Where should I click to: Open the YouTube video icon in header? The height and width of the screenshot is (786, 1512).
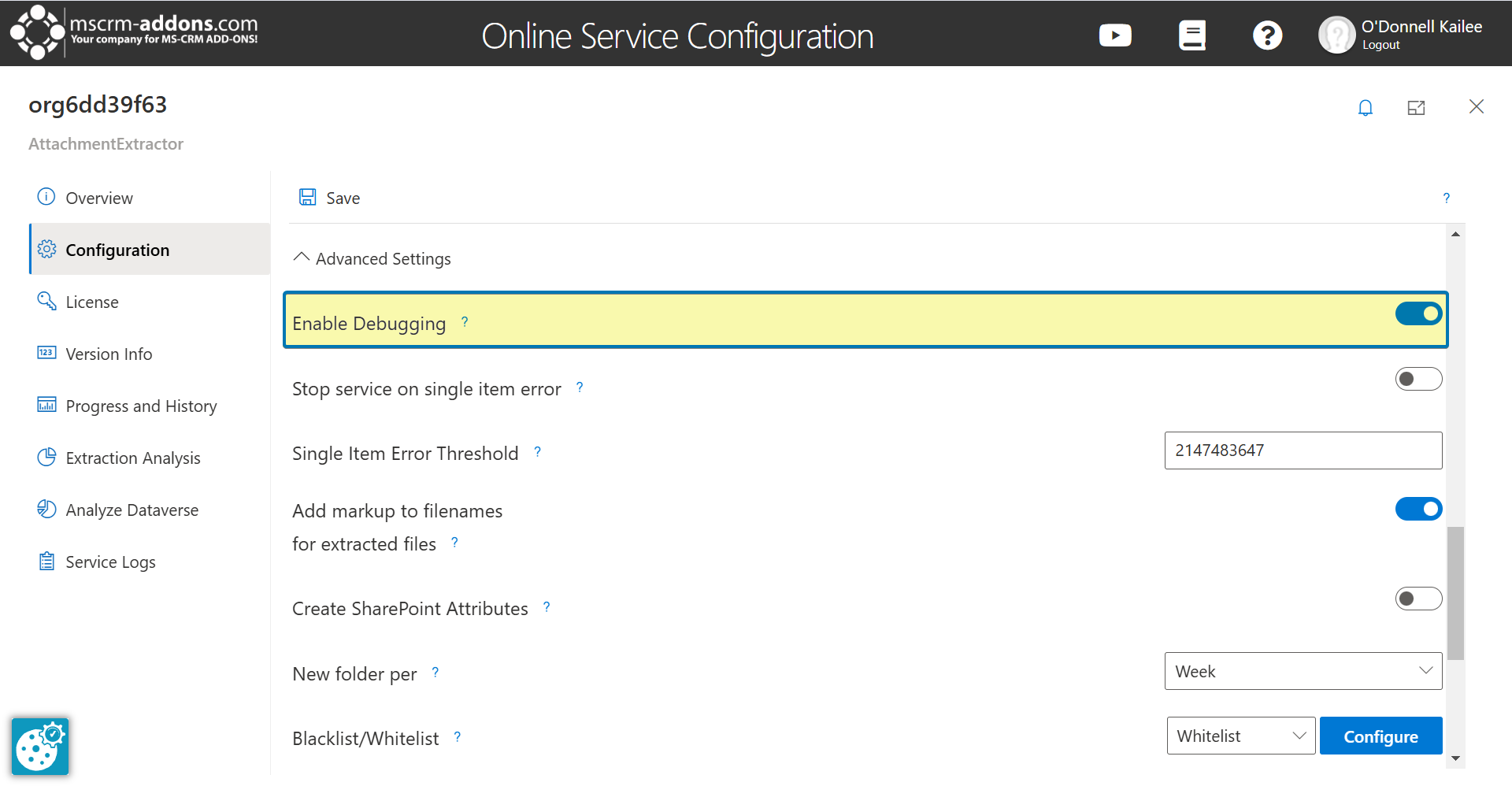point(1115,35)
